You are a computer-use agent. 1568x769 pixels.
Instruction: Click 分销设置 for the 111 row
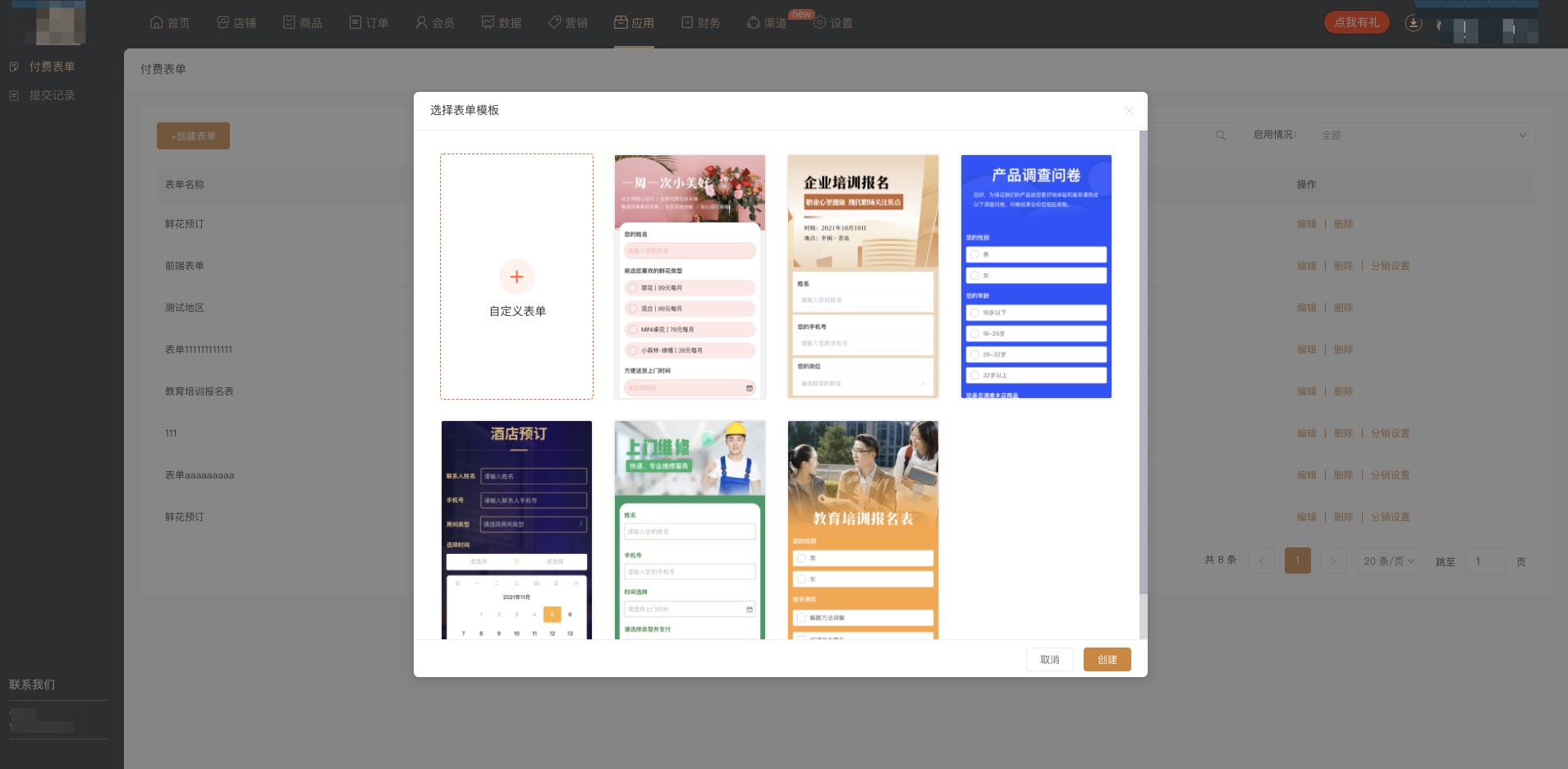coord(1390,433)
